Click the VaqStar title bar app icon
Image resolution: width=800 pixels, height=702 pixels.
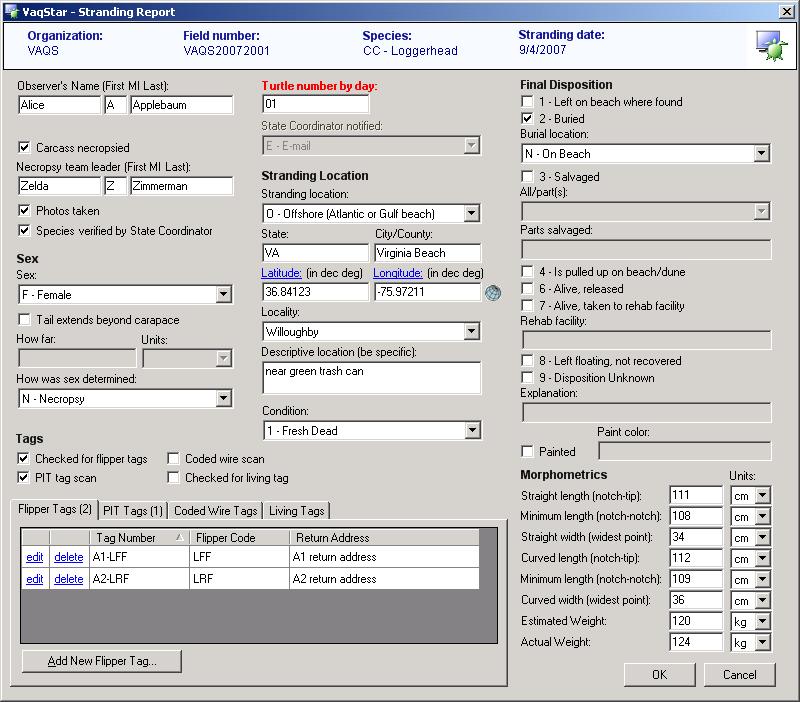click(x=11, y=12)
